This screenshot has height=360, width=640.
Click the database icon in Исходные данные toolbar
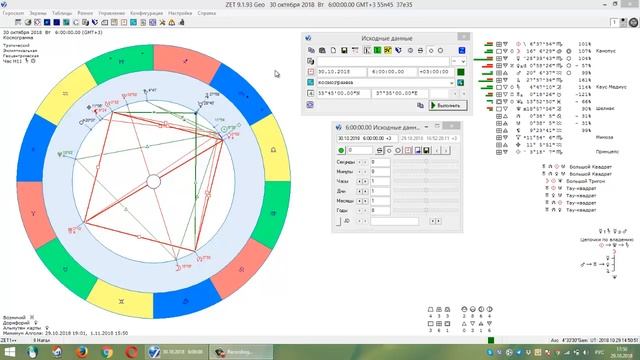[322, 50]
